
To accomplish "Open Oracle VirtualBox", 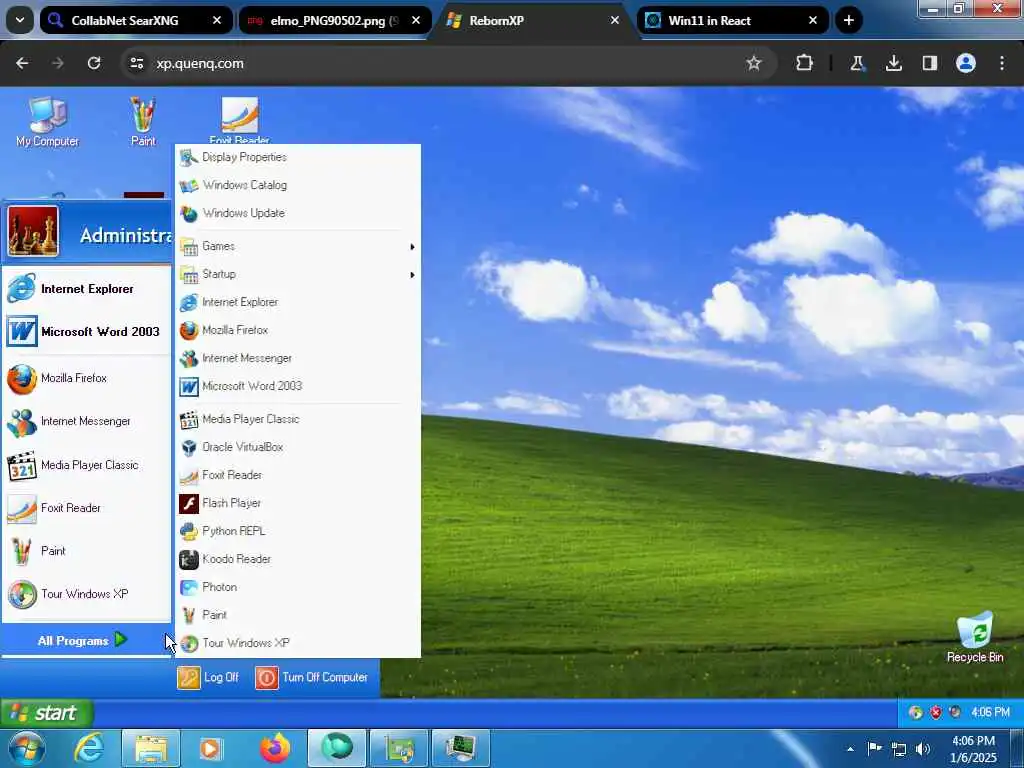I will pyautogui.click(x=298, y=447).
